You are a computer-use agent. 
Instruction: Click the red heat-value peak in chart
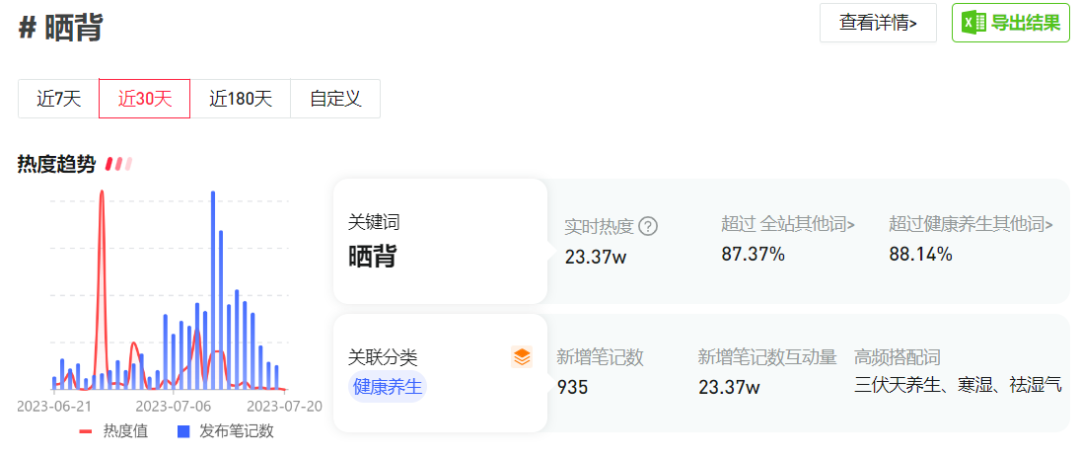[x=102, y=195]
